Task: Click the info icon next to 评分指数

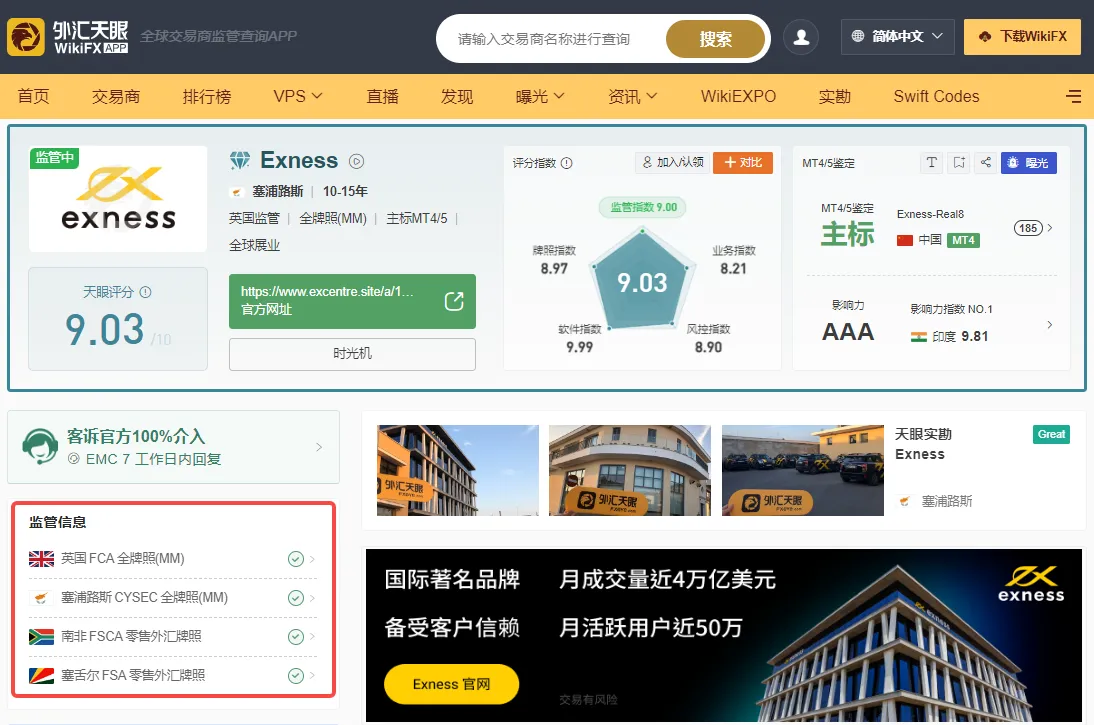Action: (567, 163)
